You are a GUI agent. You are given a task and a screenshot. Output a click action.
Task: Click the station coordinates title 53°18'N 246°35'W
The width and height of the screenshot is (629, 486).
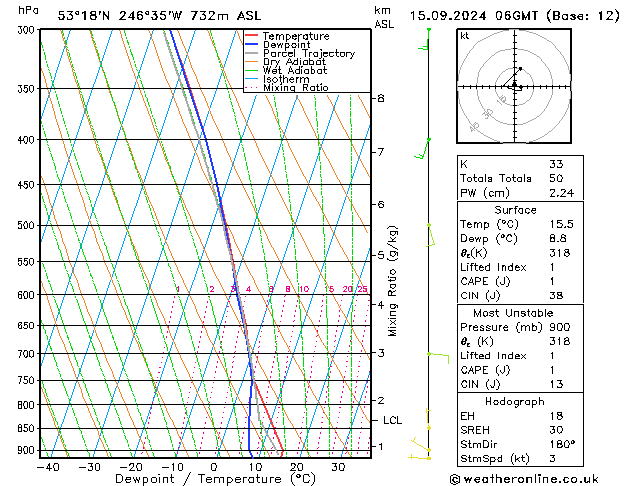[120, 16]
